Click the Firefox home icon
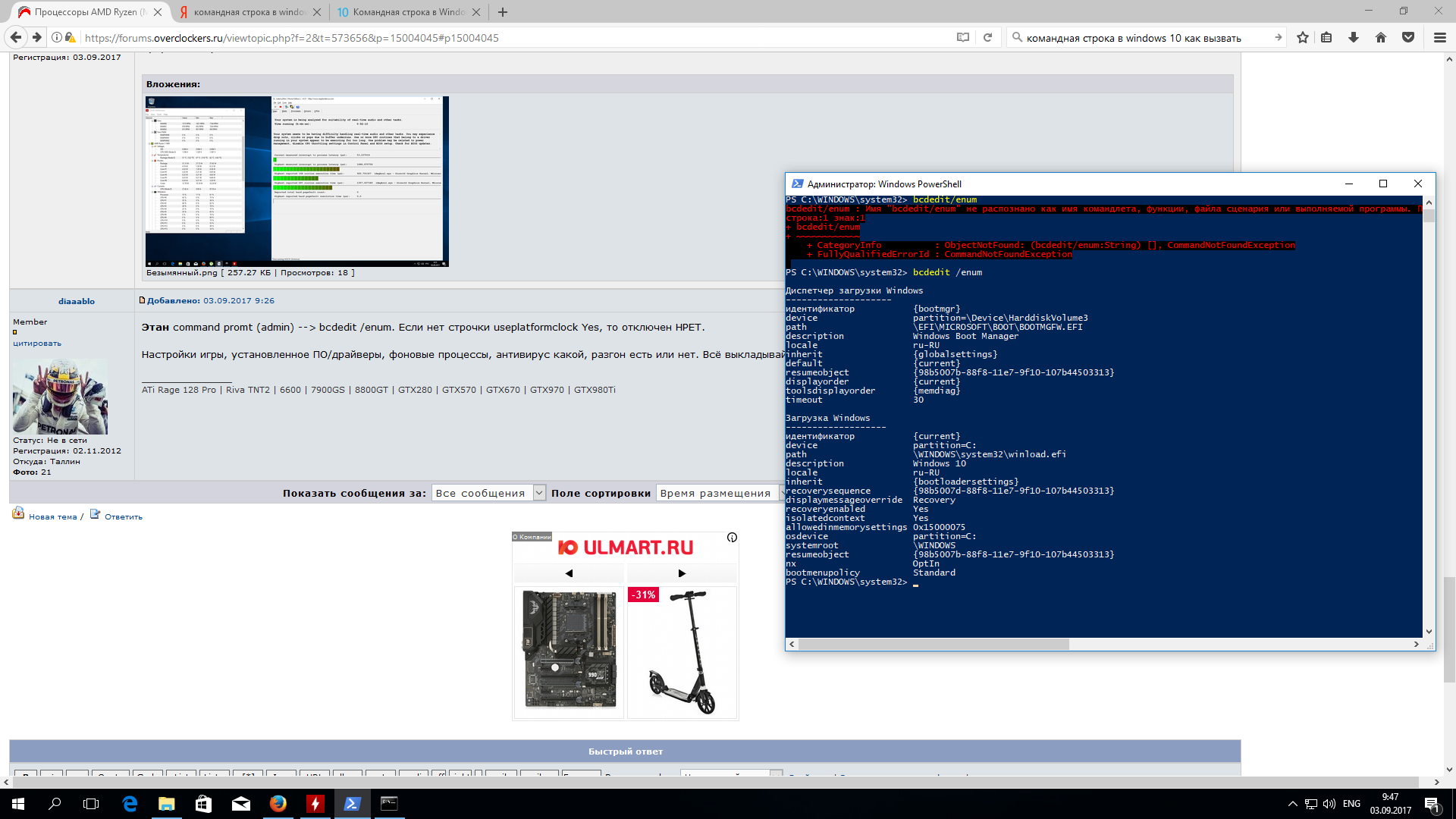This screenshot has height=819, width=1456. coord(1381,37)
